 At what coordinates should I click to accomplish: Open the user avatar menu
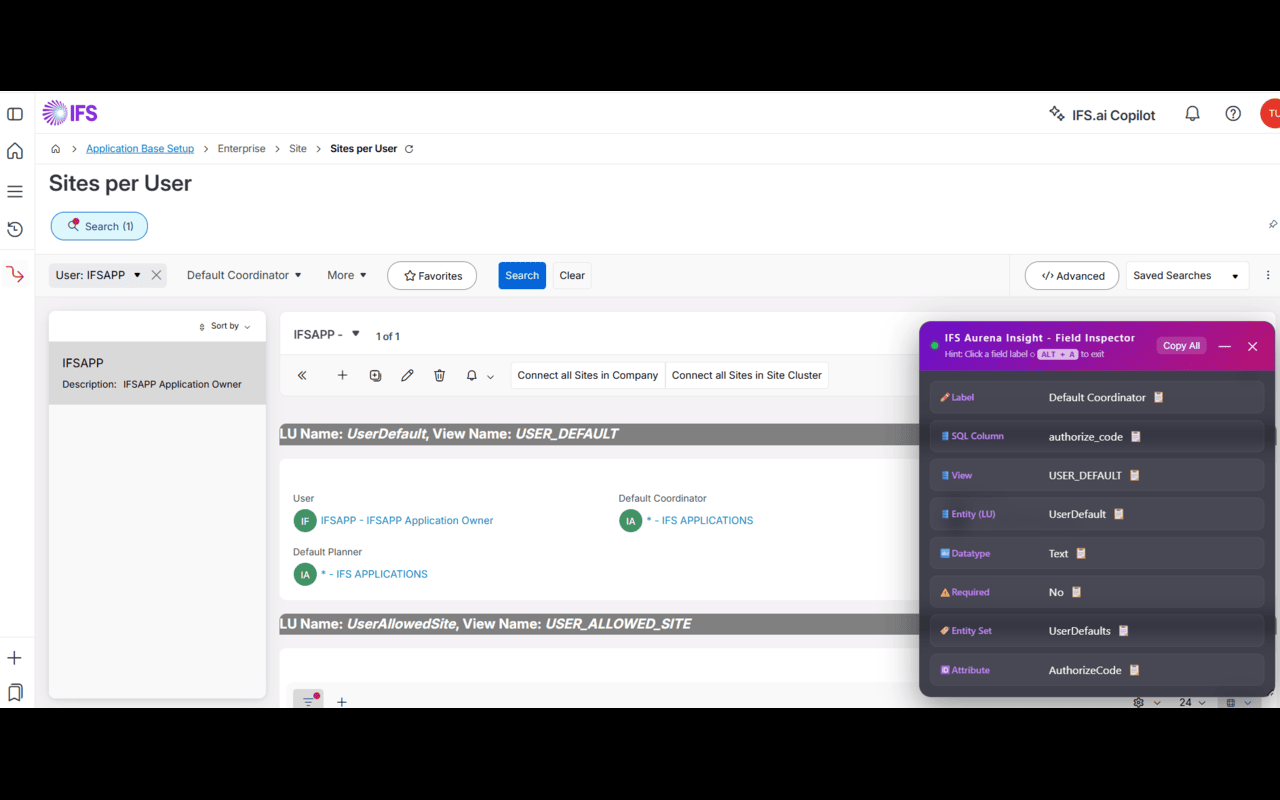coord(1270,114)
